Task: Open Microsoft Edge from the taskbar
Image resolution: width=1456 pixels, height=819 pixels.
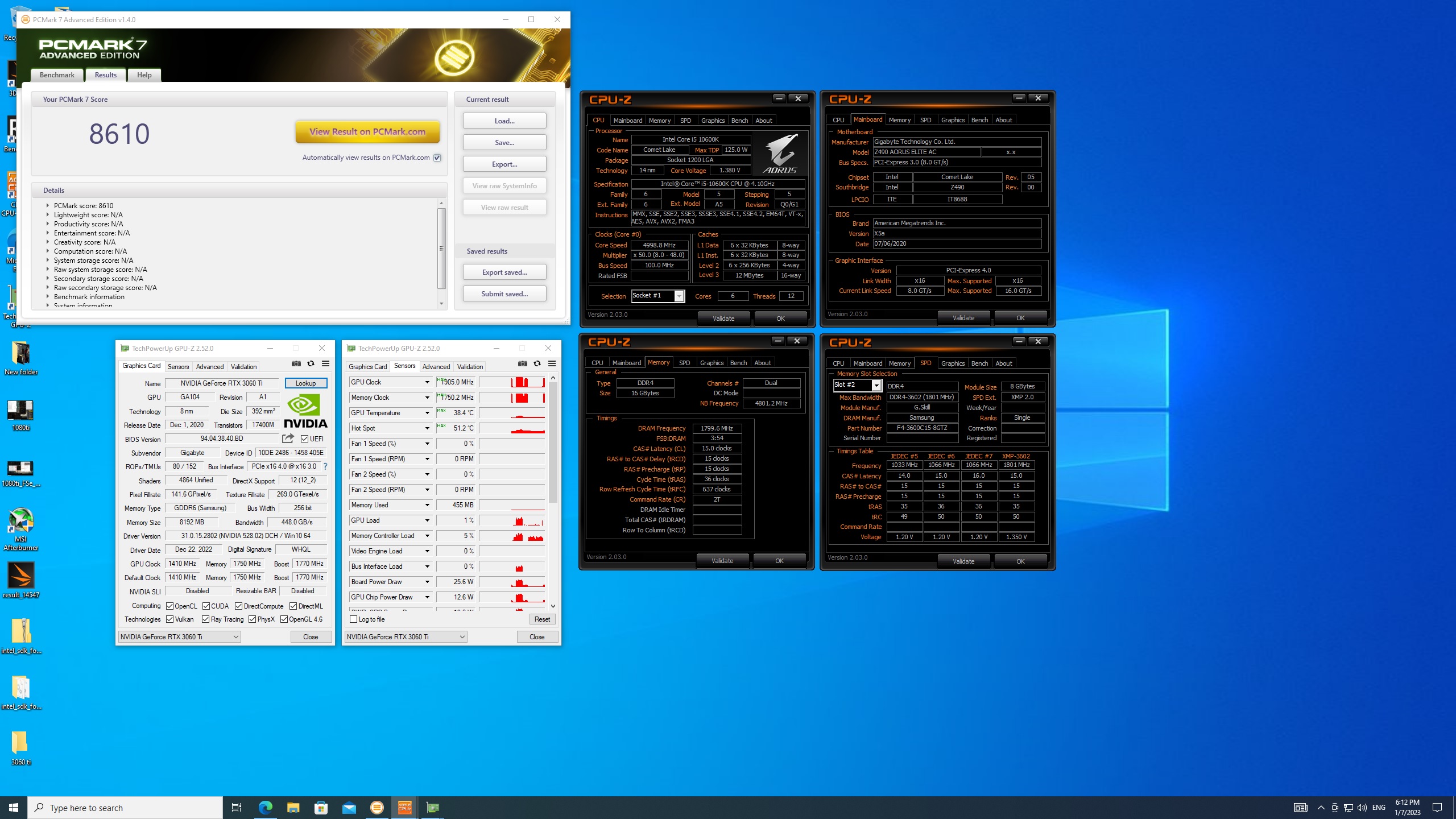Action: click(x=266, y=808)
